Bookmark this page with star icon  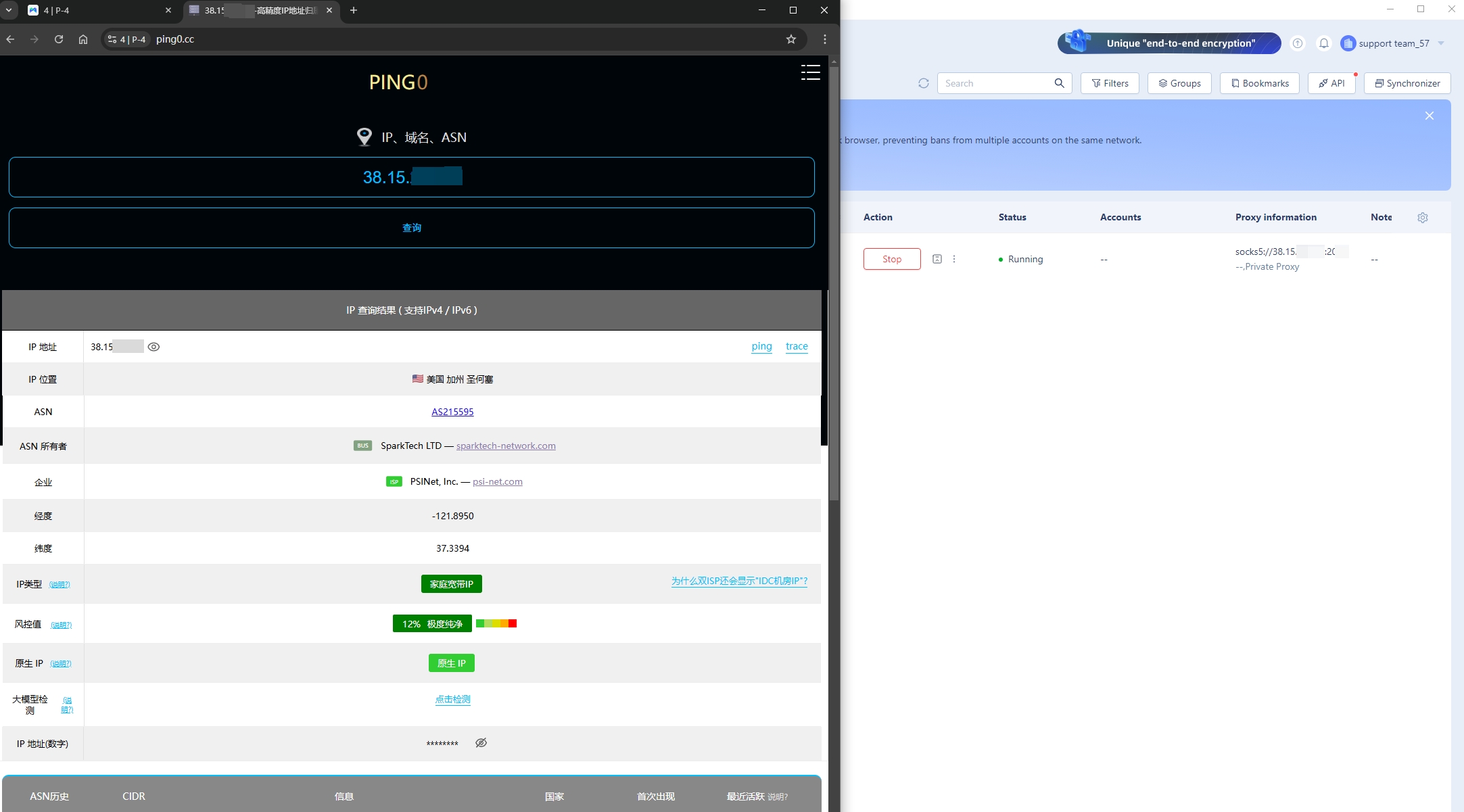click(x=790, y=39)
